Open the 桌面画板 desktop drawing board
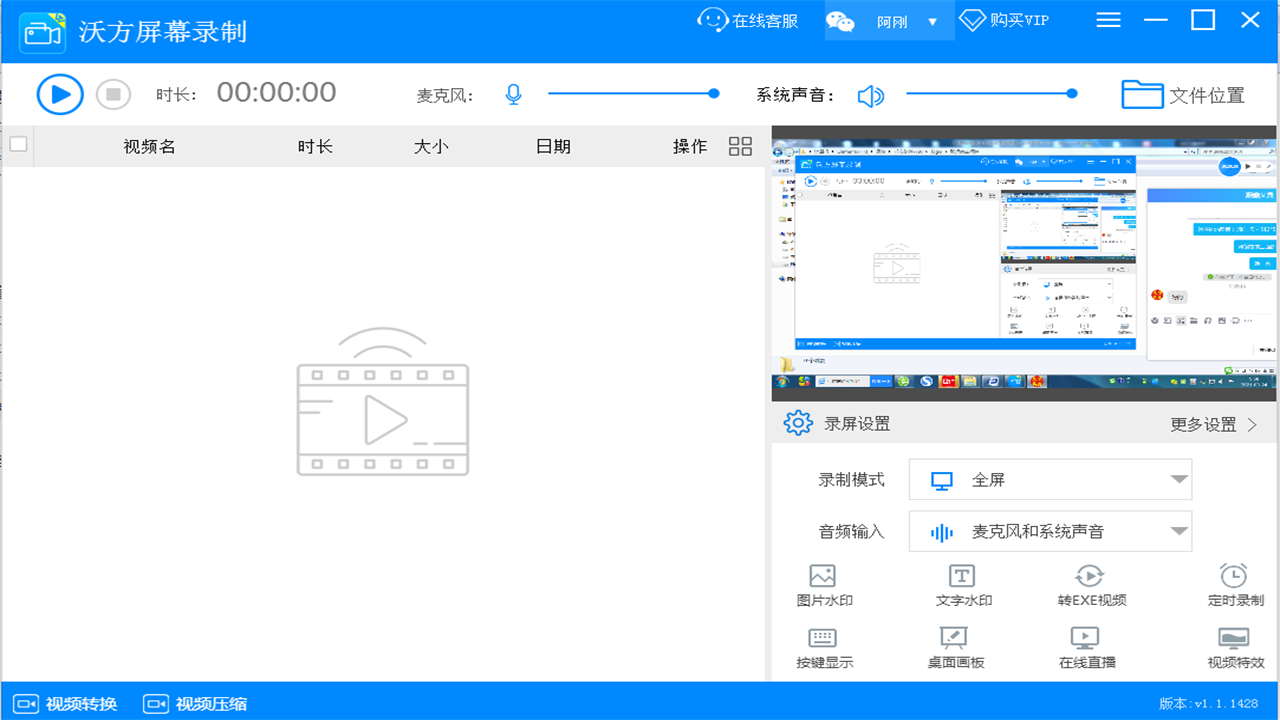The height and width of the screenshot is (720, 1280). point(953,645)
